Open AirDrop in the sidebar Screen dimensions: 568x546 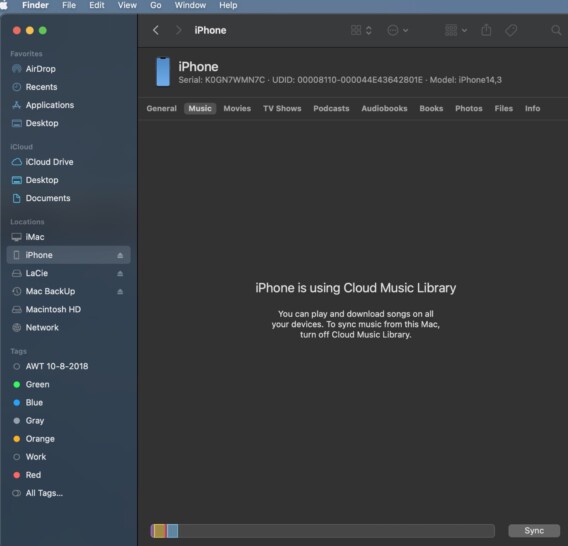click(68, 69)
